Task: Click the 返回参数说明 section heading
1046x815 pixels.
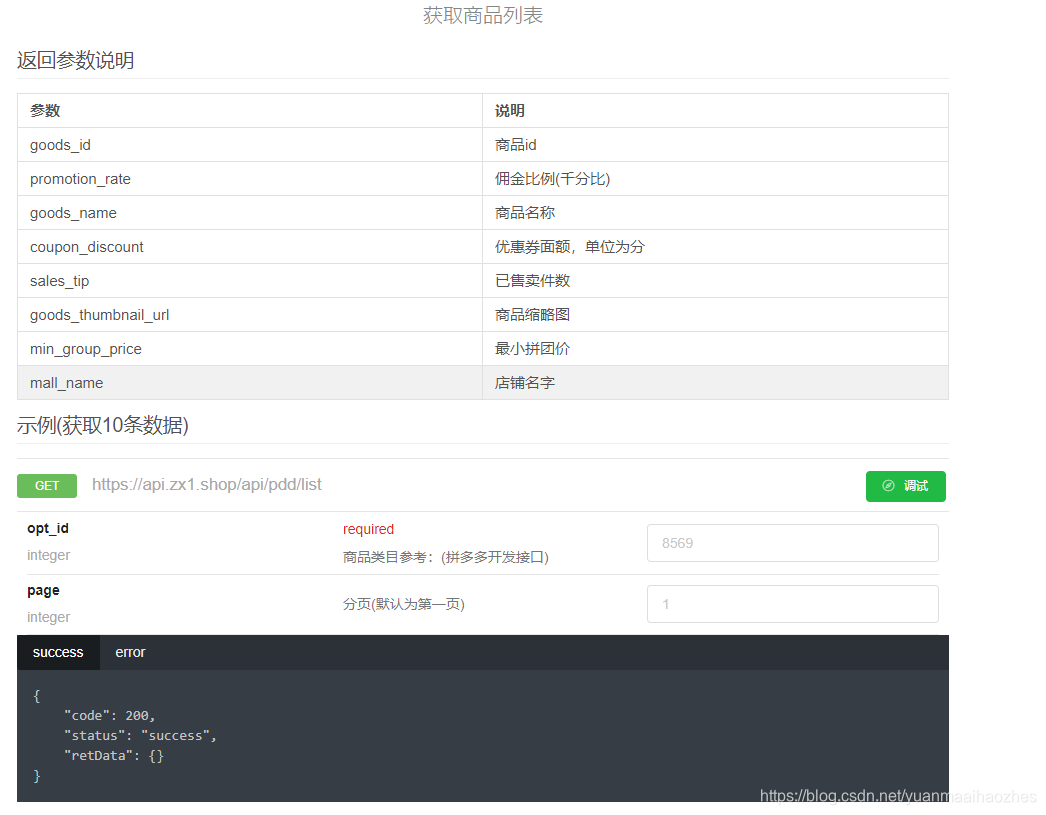Action: tap(76, 60)
